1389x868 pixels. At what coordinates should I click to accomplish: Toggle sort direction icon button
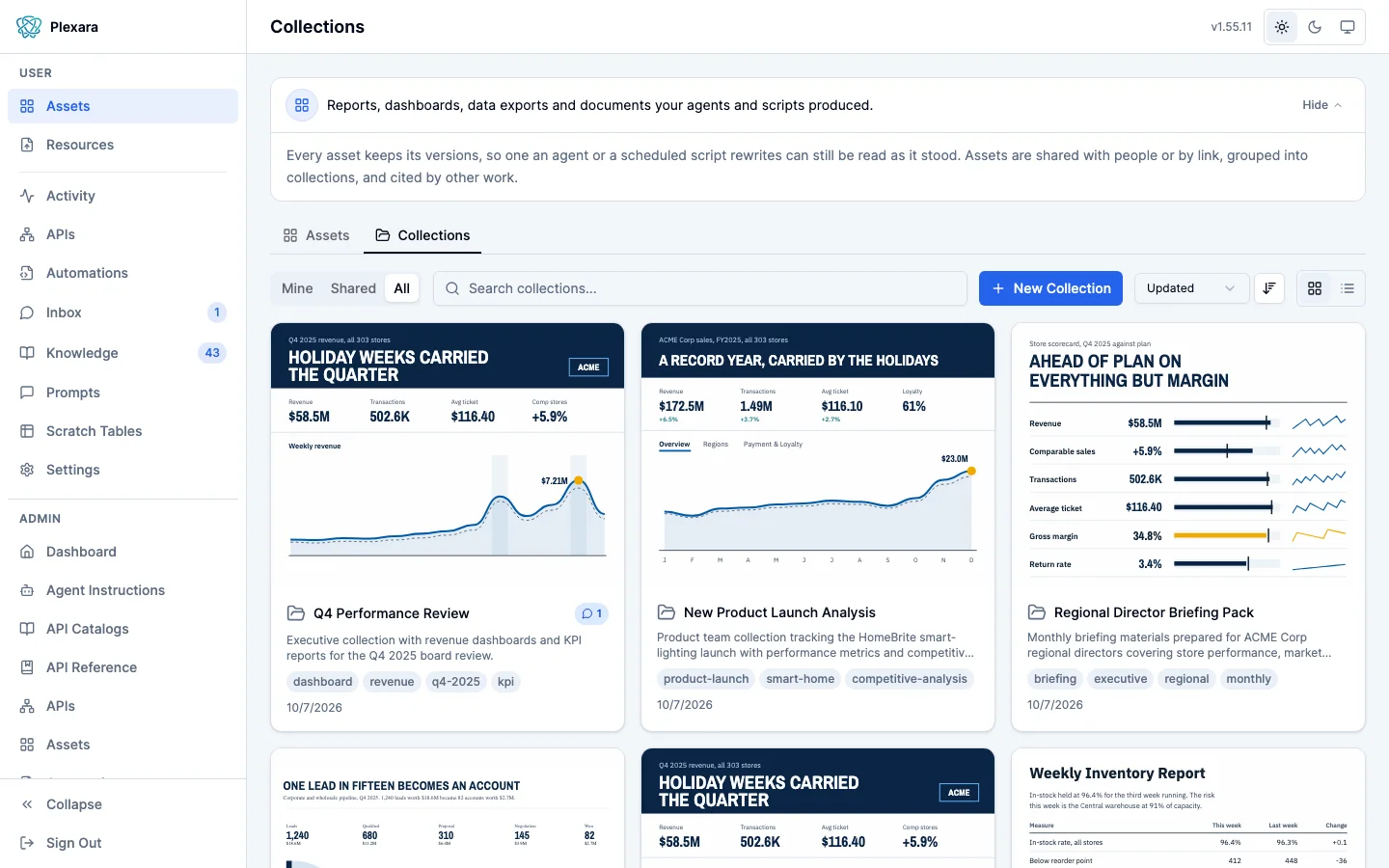point(1269,288)
